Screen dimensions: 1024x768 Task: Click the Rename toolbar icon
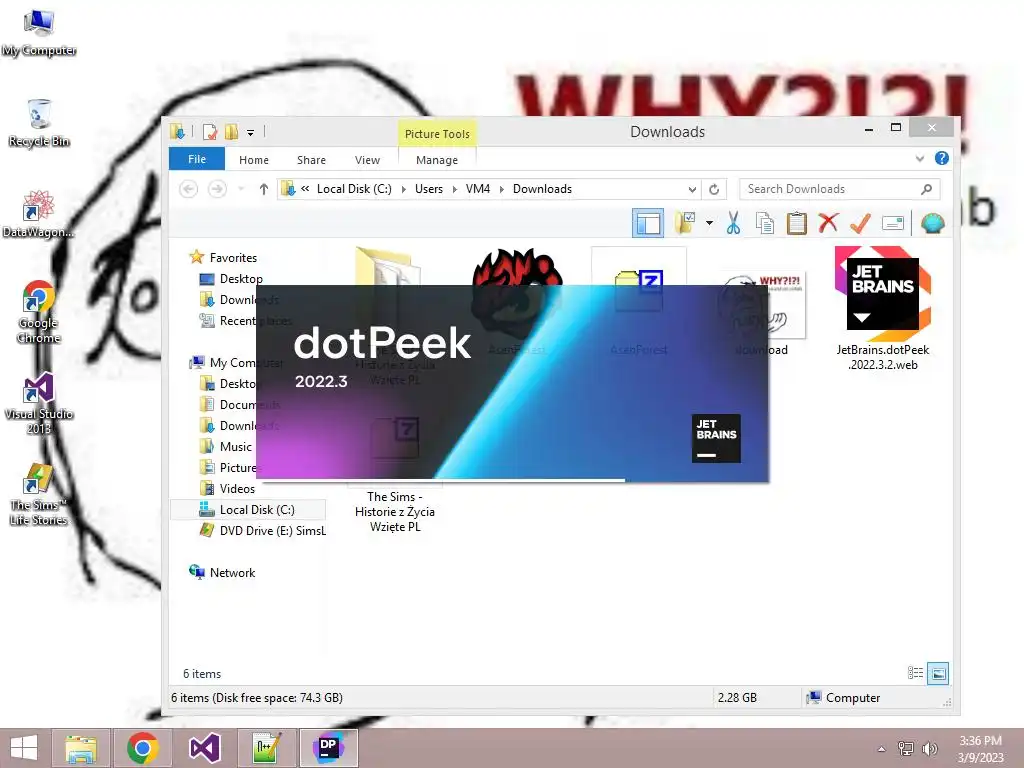click(x=892, y=223)
